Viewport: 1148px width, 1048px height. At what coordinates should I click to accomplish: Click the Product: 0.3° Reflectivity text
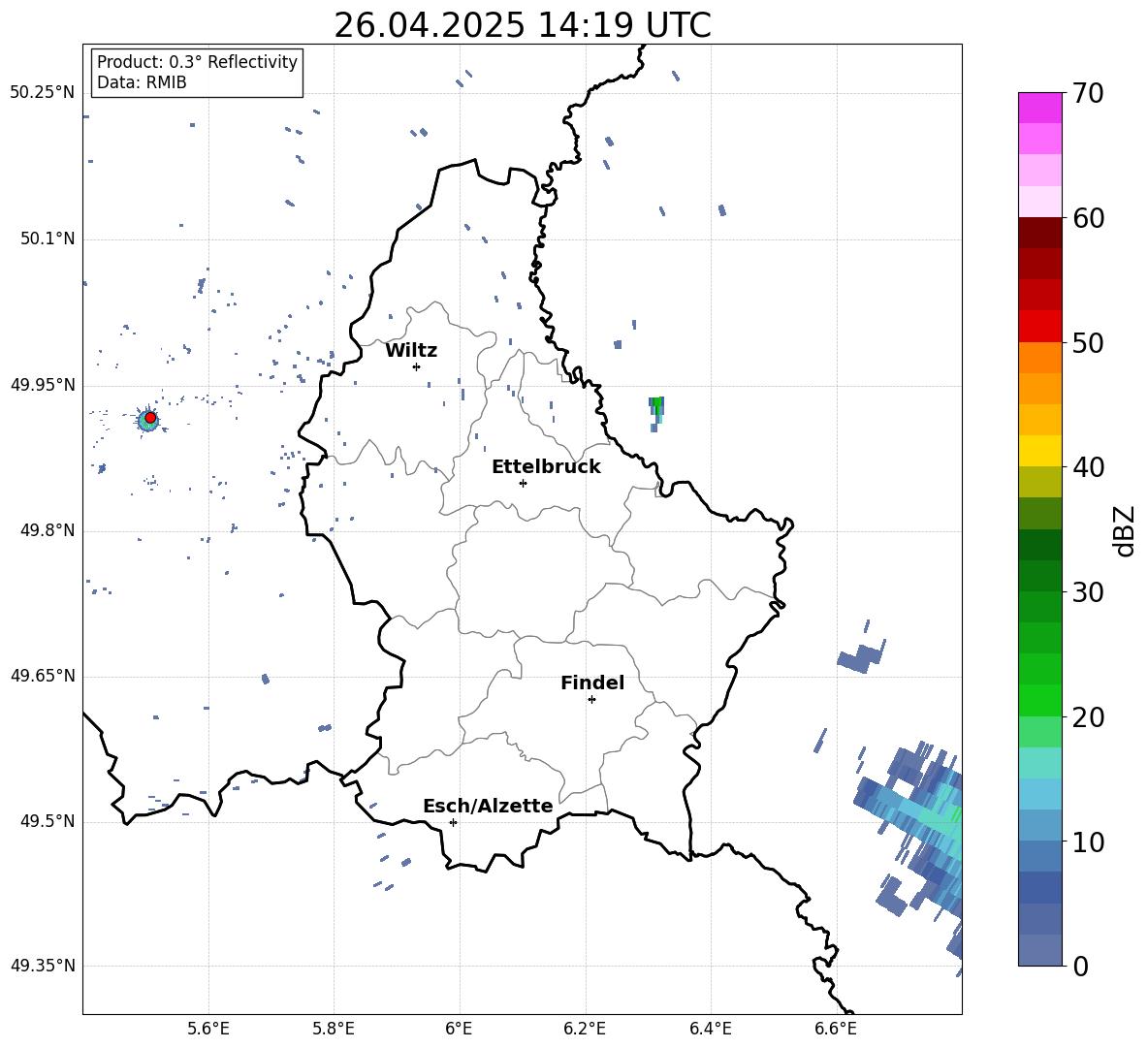[x=197, y=62]
